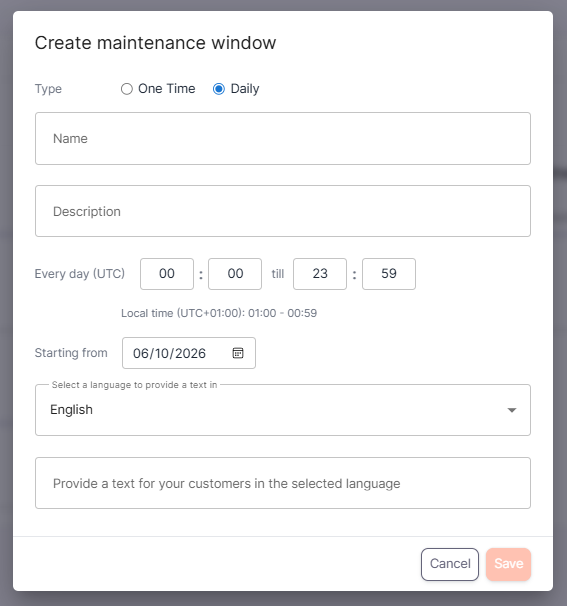
Task: Click into the Name input field
Action: [x=283, y=138]
